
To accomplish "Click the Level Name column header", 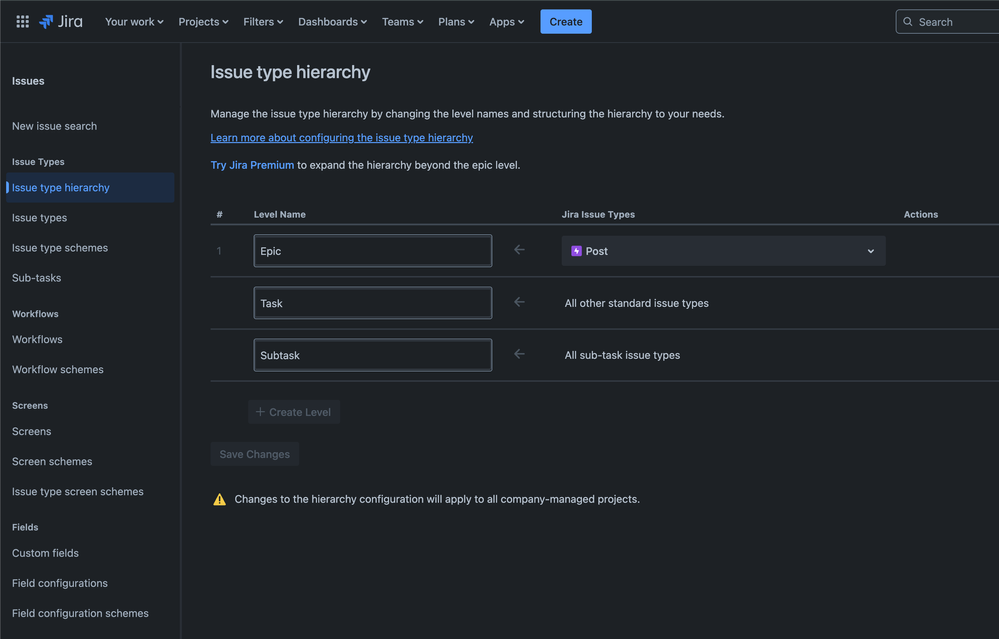I will (x=280, y=215).
